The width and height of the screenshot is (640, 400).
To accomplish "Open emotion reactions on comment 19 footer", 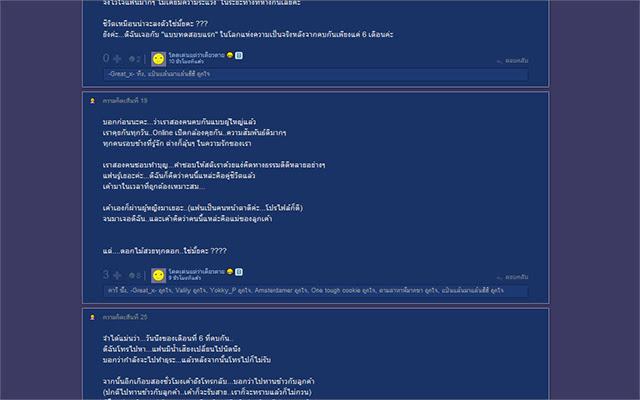I will pos(134,276).
